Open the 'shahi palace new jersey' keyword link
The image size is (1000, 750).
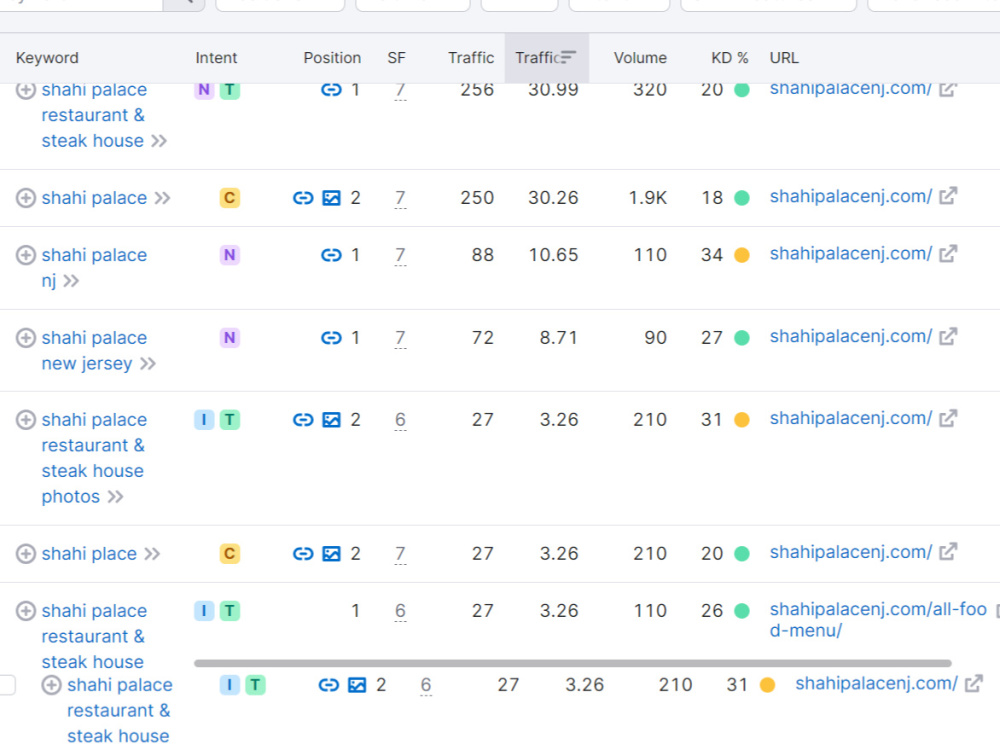pos(94,350)
